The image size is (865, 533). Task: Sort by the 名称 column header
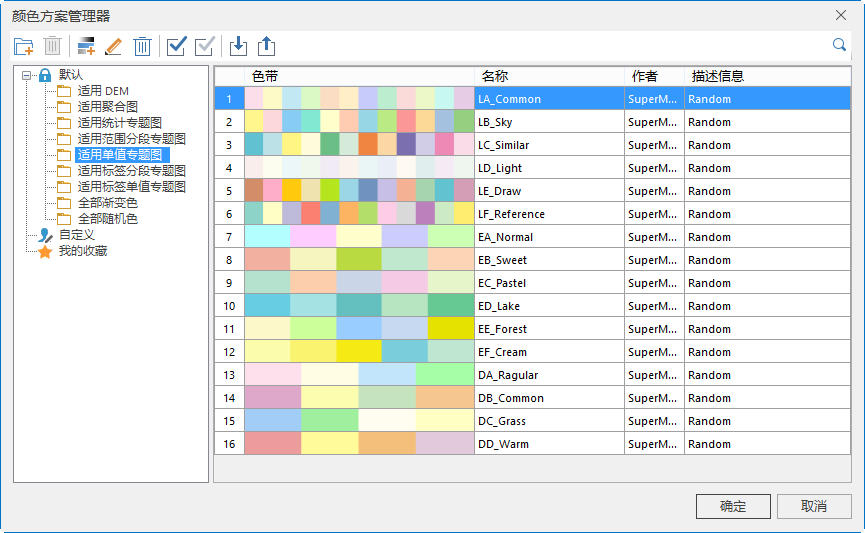click(549, 76)
